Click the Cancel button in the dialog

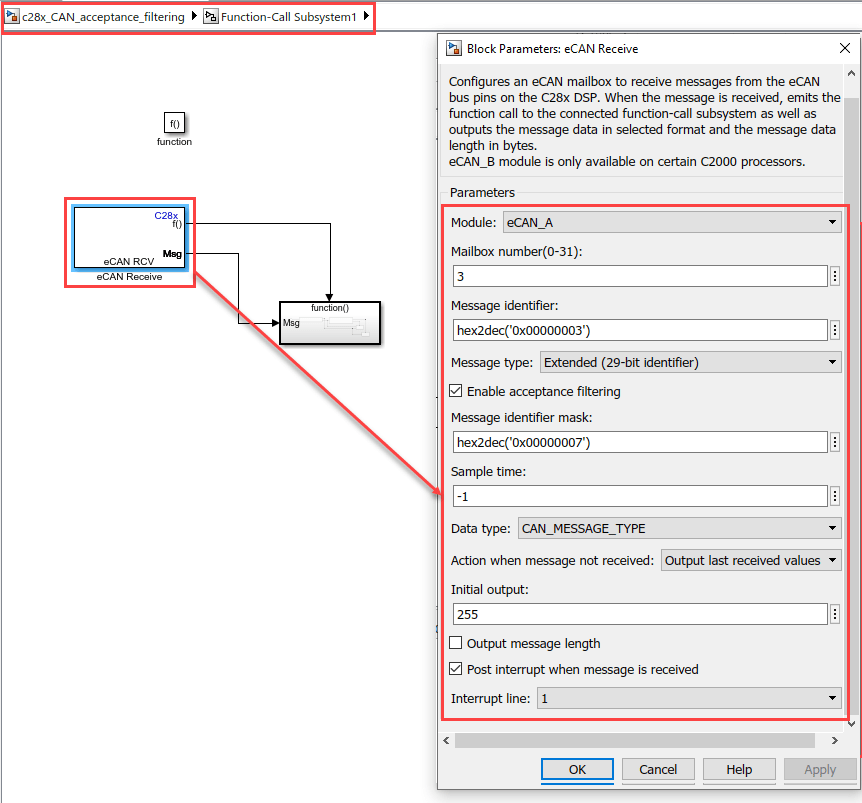click(657, 769)
